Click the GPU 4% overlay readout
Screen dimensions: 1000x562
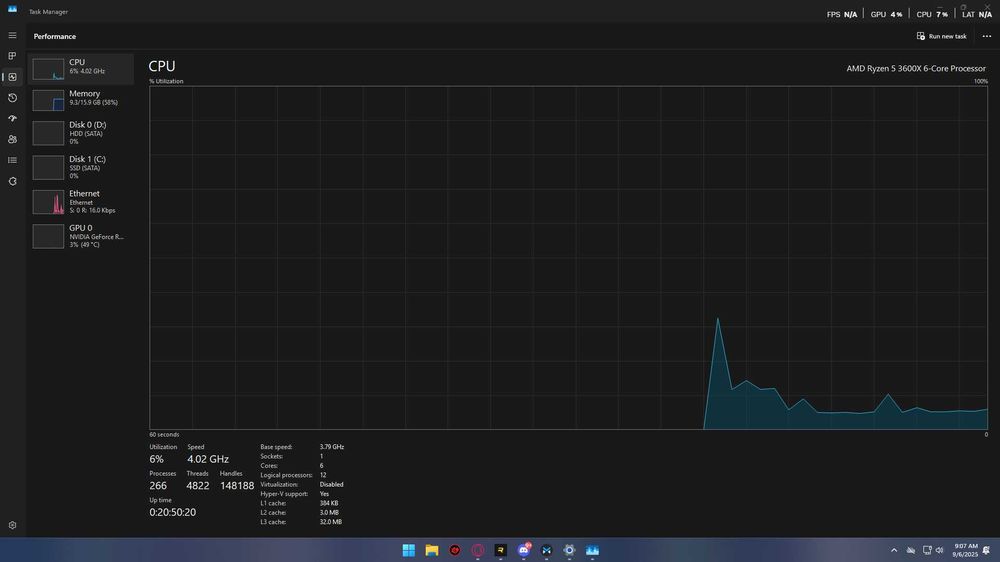[886, 15]
